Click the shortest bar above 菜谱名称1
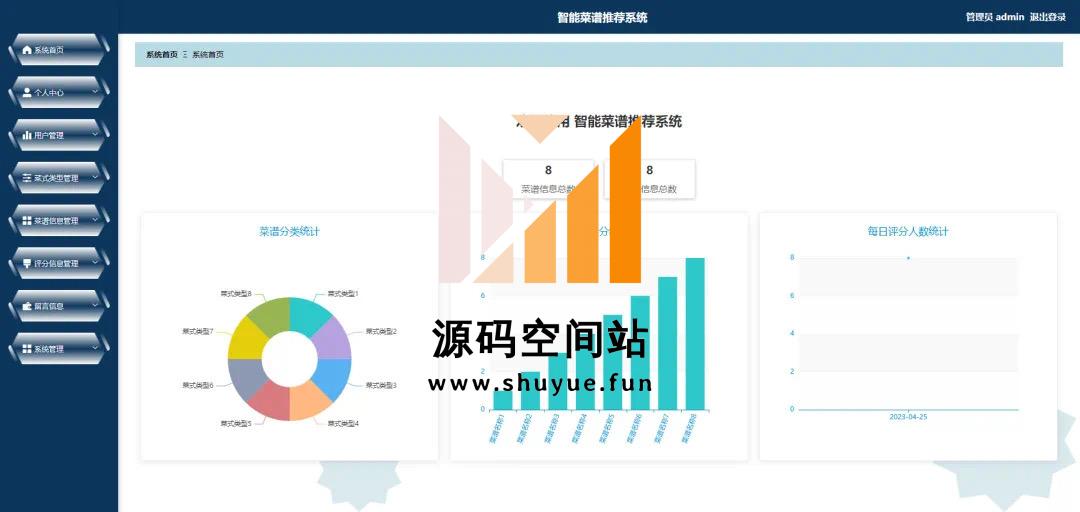The width and height of the screenshot is (1080, 512). point(503,400)
